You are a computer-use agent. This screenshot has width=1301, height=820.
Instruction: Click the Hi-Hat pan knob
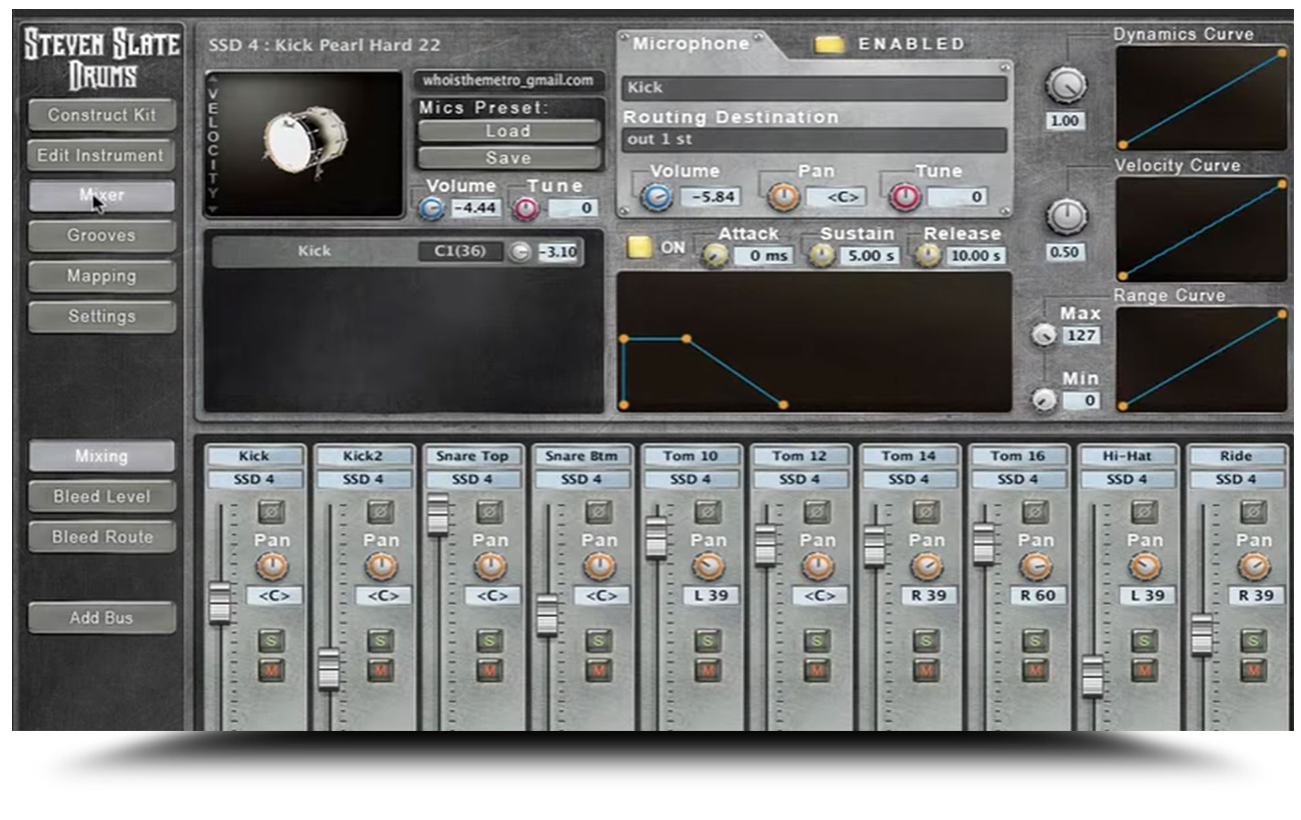[x=1143, y=567]
